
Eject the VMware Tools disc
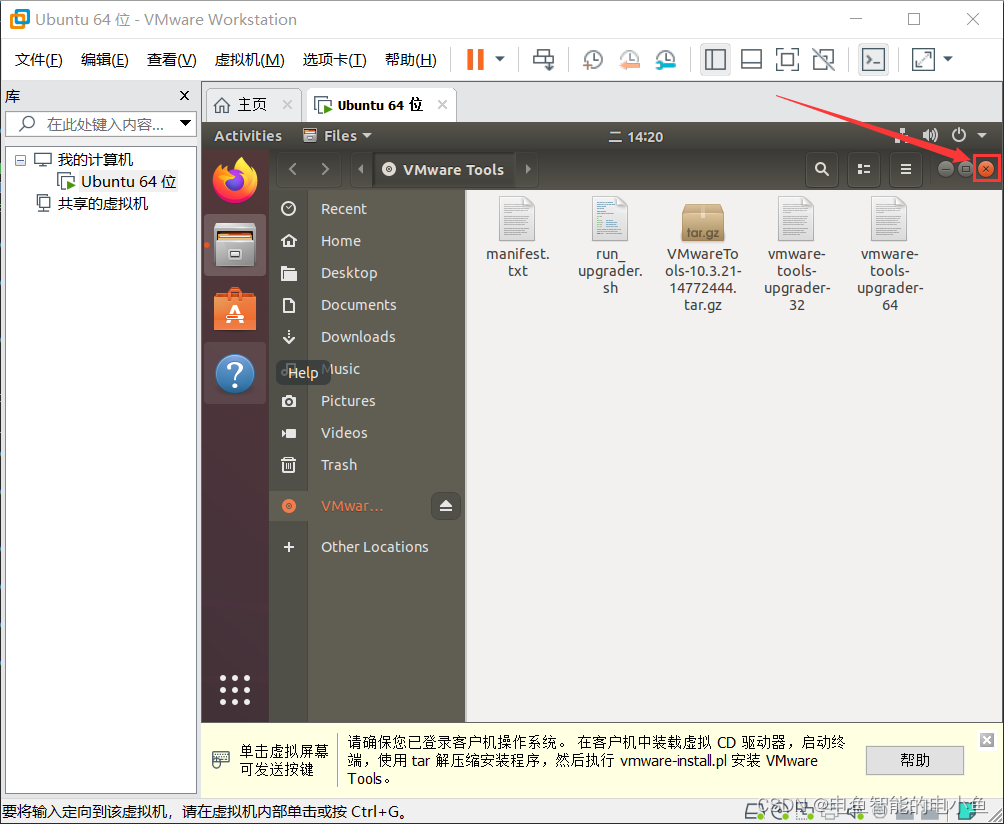click(446, 506)
